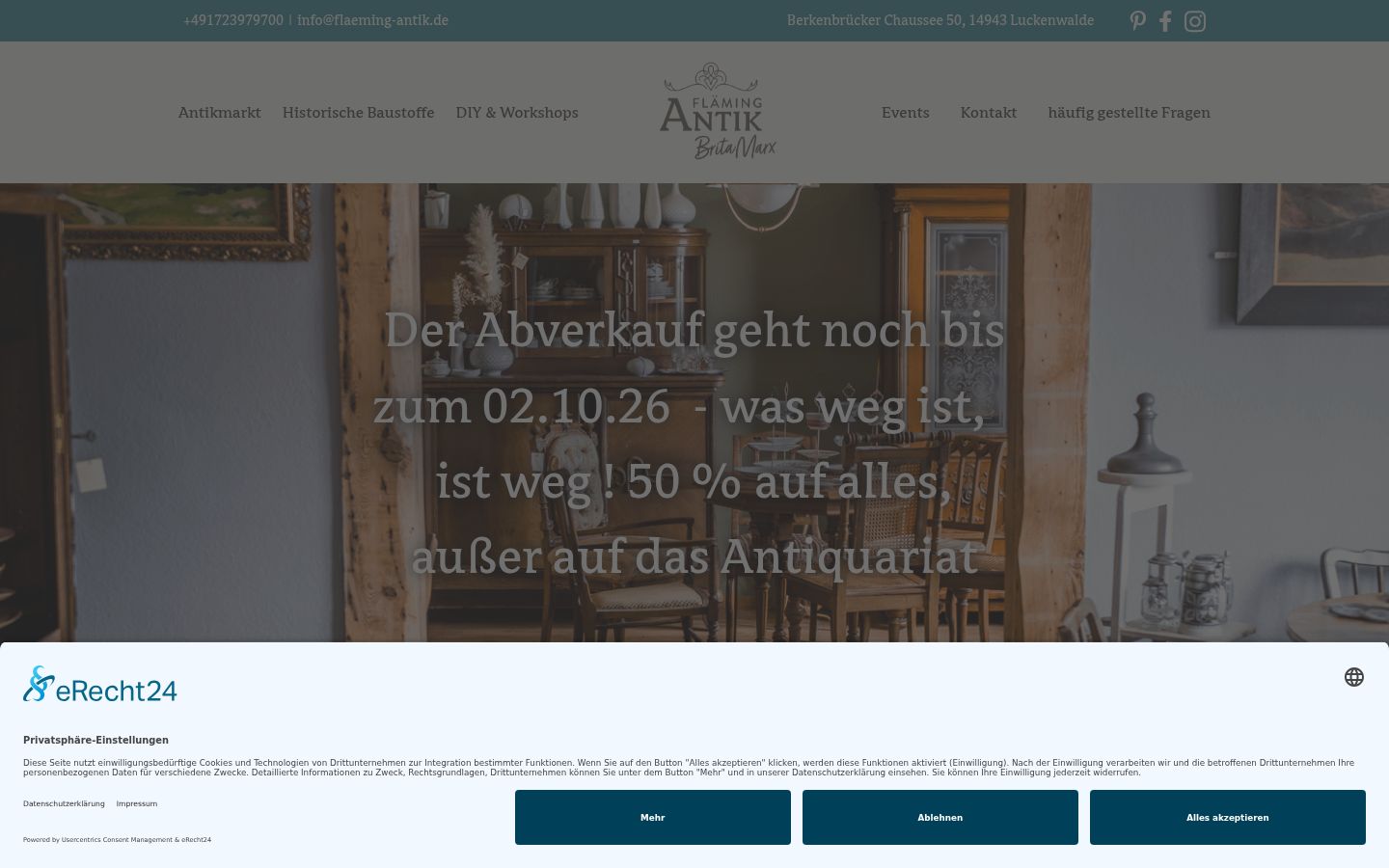
Task: Go to the Events page
Action: 906,113
